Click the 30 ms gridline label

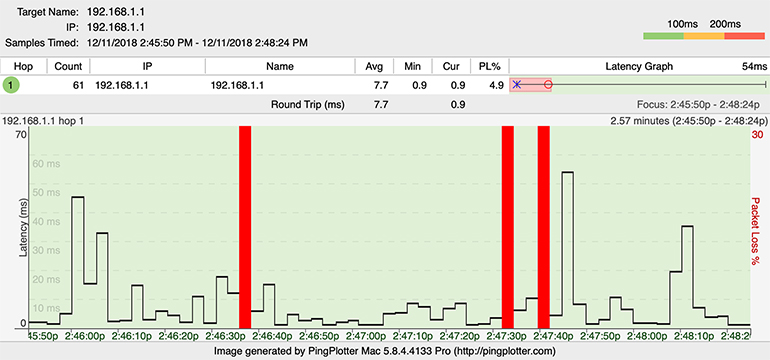click(46, 250)
